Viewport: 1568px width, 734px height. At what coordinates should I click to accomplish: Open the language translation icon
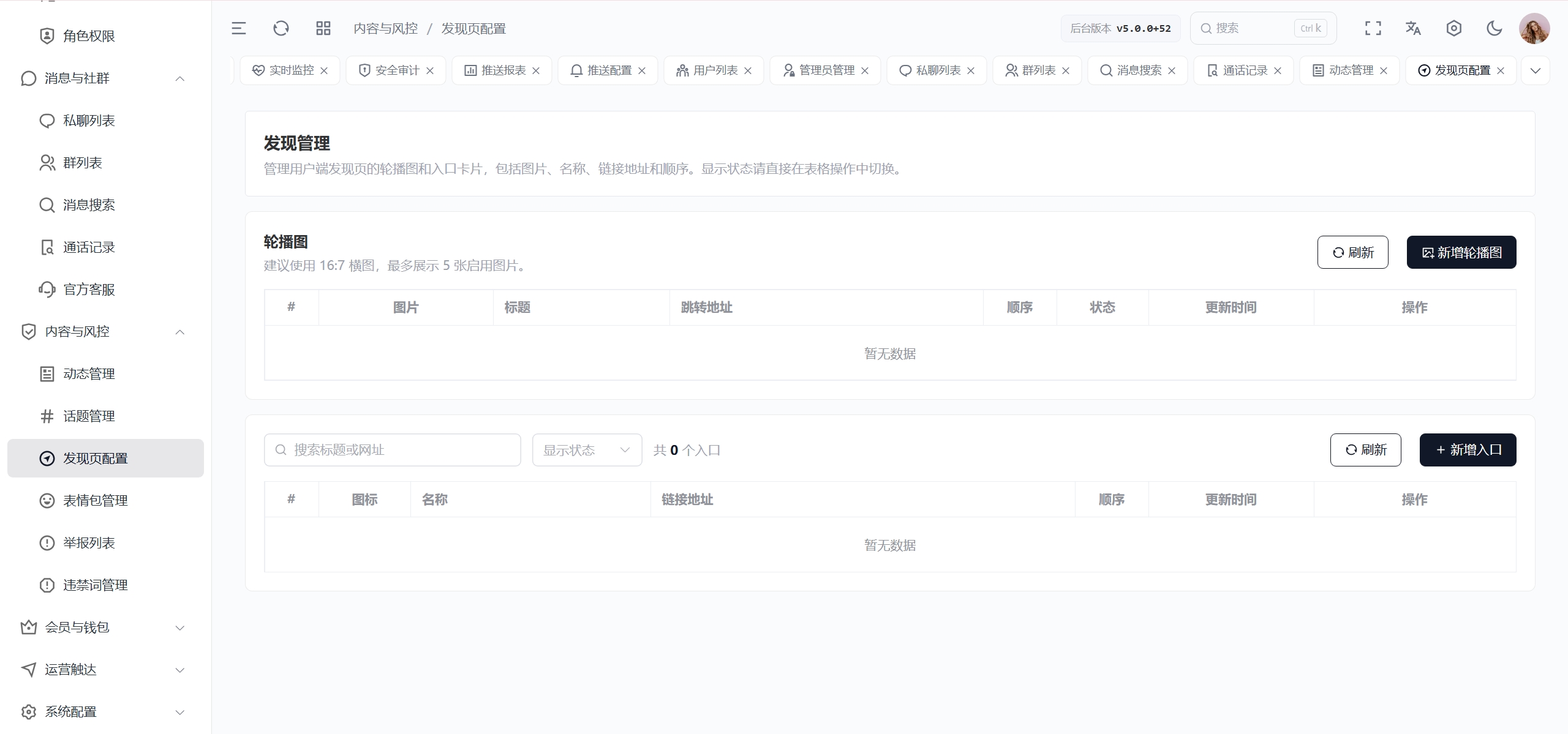pyautogui.click(x=1413, y=28)
